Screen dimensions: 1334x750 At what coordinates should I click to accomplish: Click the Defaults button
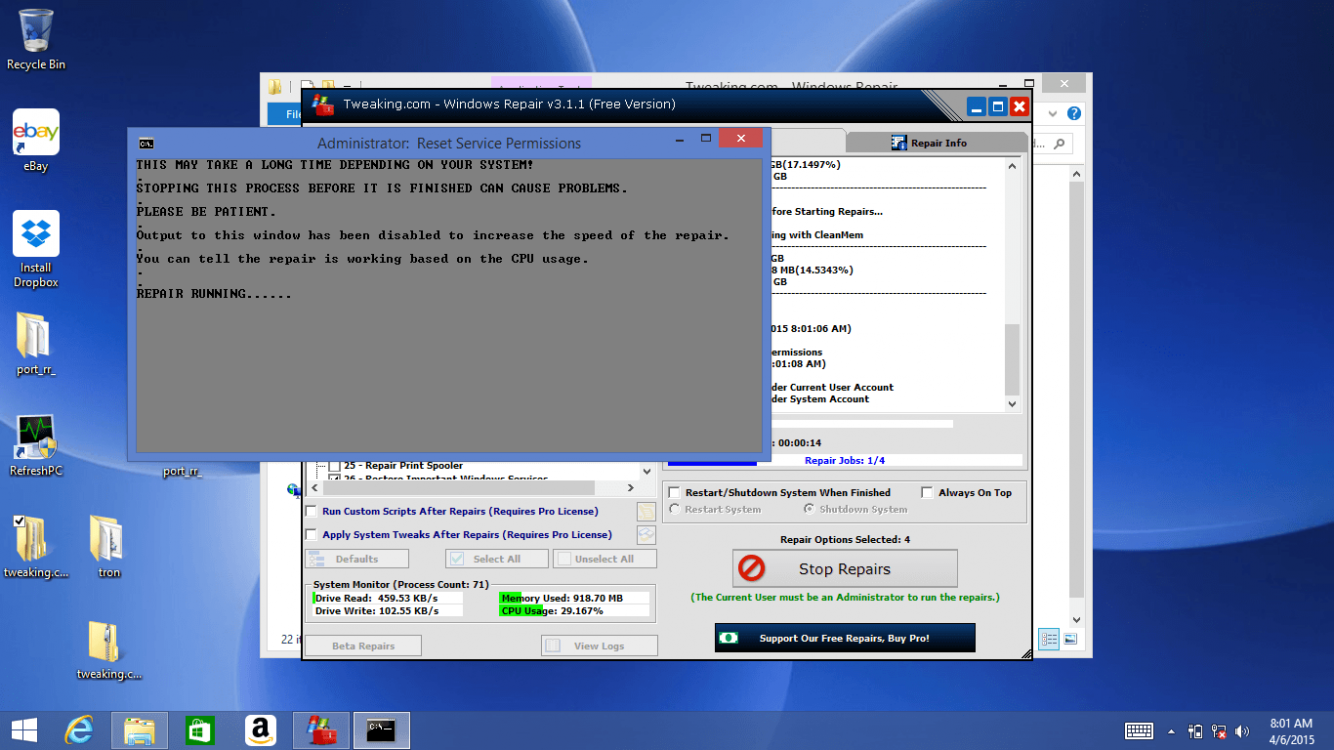357,559
